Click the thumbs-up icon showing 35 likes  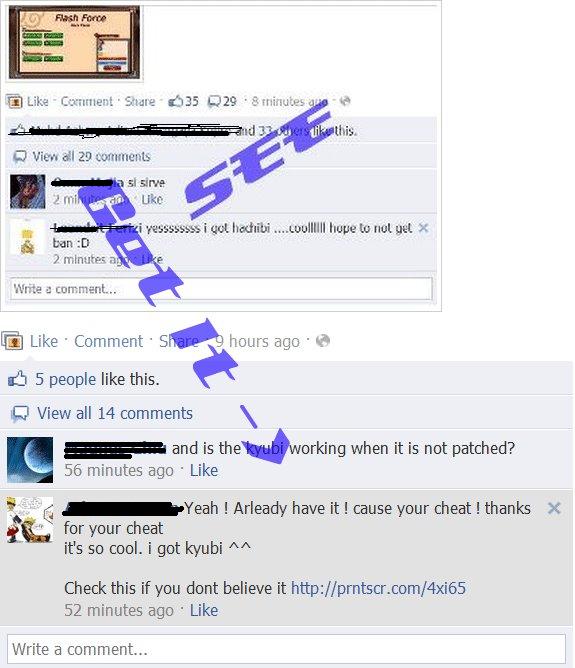pyautogui.click(x=175, y=101)
